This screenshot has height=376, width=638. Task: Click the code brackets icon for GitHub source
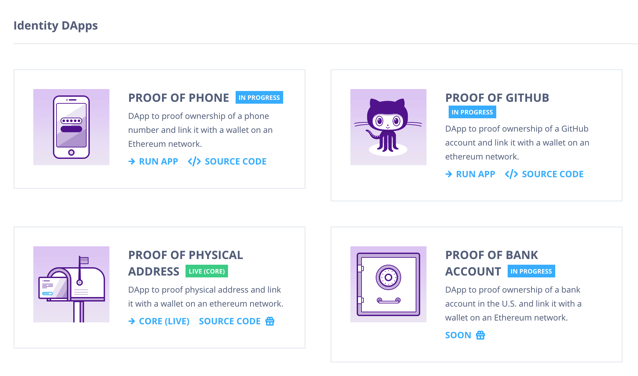(511, 174)
